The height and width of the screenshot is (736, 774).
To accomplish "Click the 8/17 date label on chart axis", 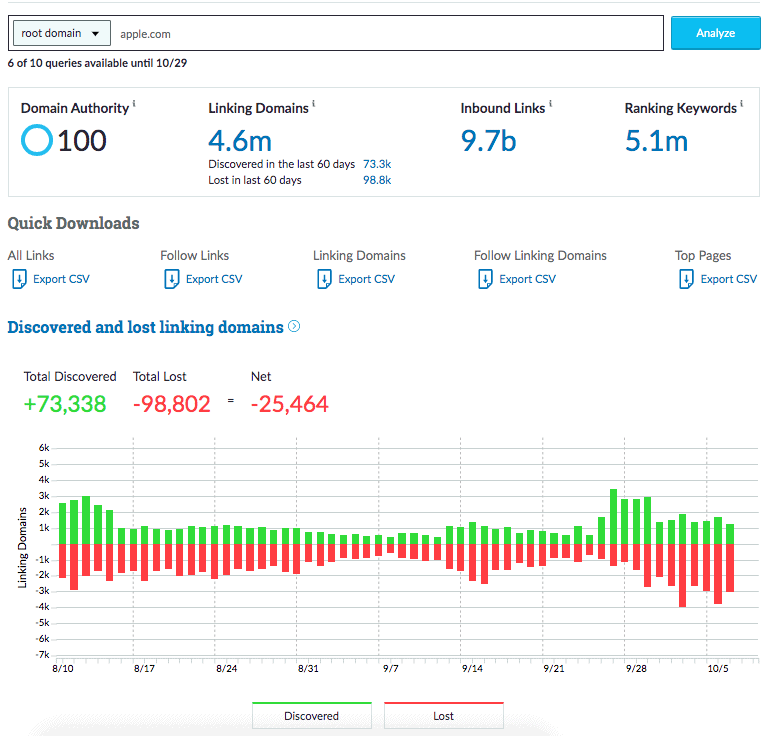I will click(x=144, y=668).
